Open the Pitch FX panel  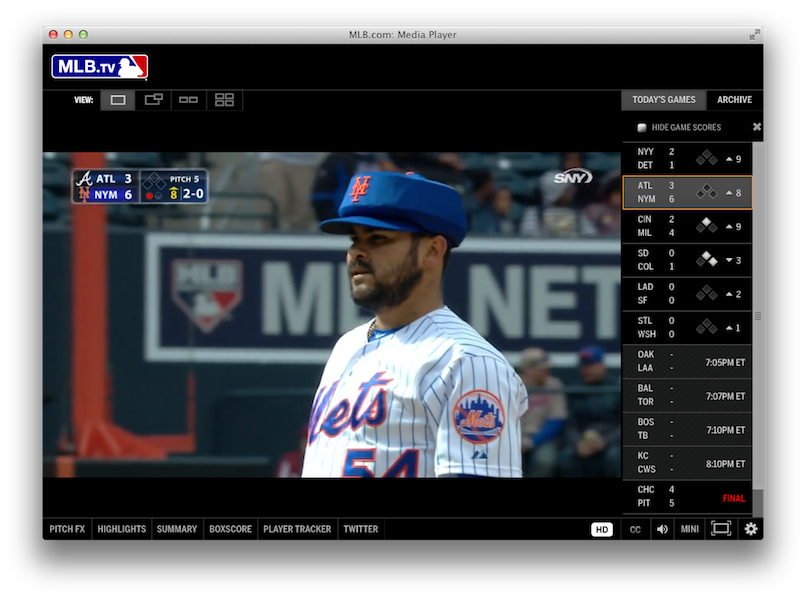point(67,529)
